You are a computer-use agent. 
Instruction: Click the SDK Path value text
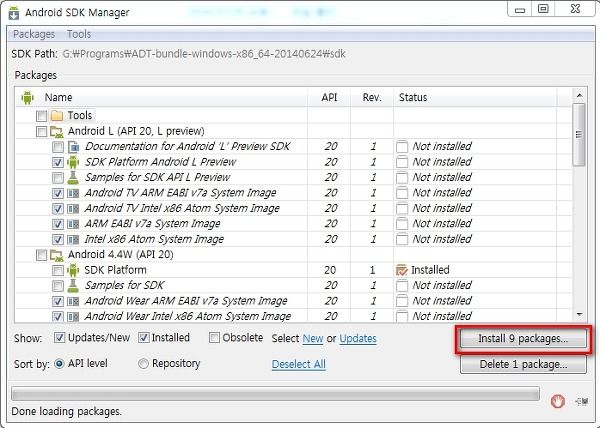[204, 54]
